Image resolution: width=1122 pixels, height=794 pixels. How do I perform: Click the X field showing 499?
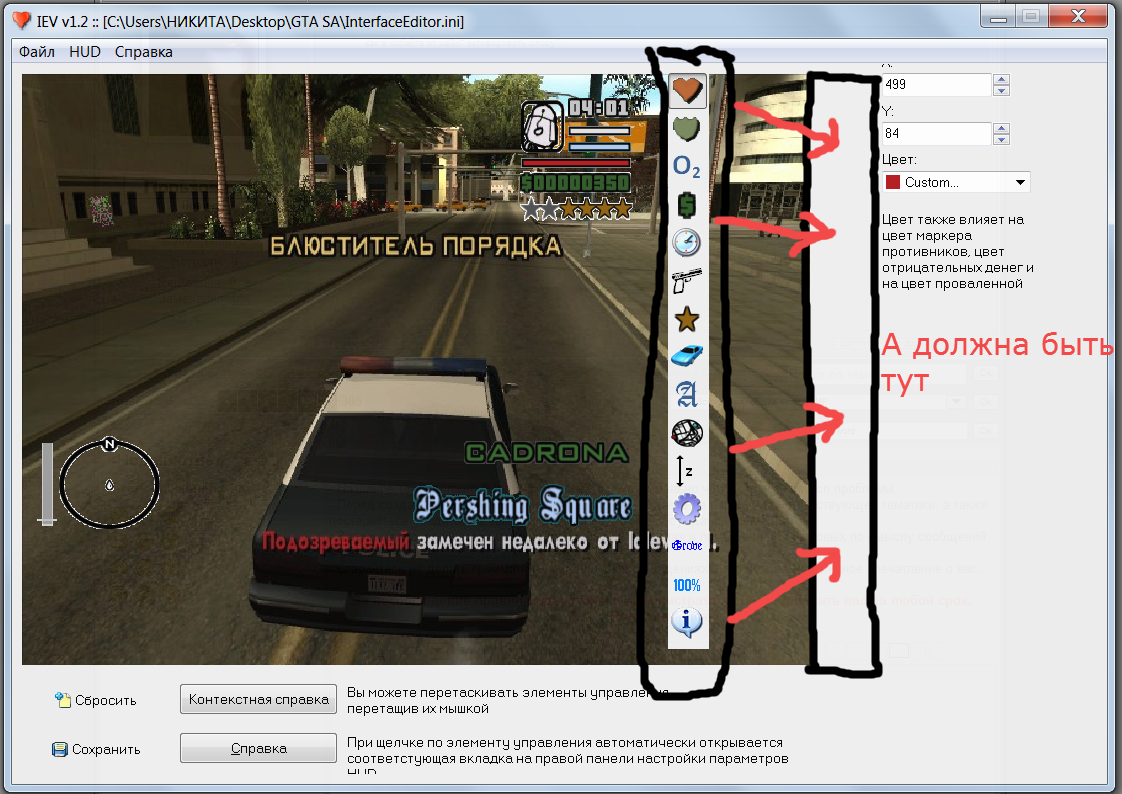[x=937, y=84]
